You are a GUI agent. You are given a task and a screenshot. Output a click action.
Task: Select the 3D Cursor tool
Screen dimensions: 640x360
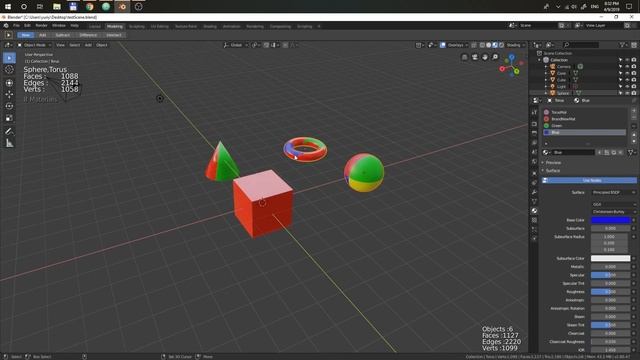(9, 70)
